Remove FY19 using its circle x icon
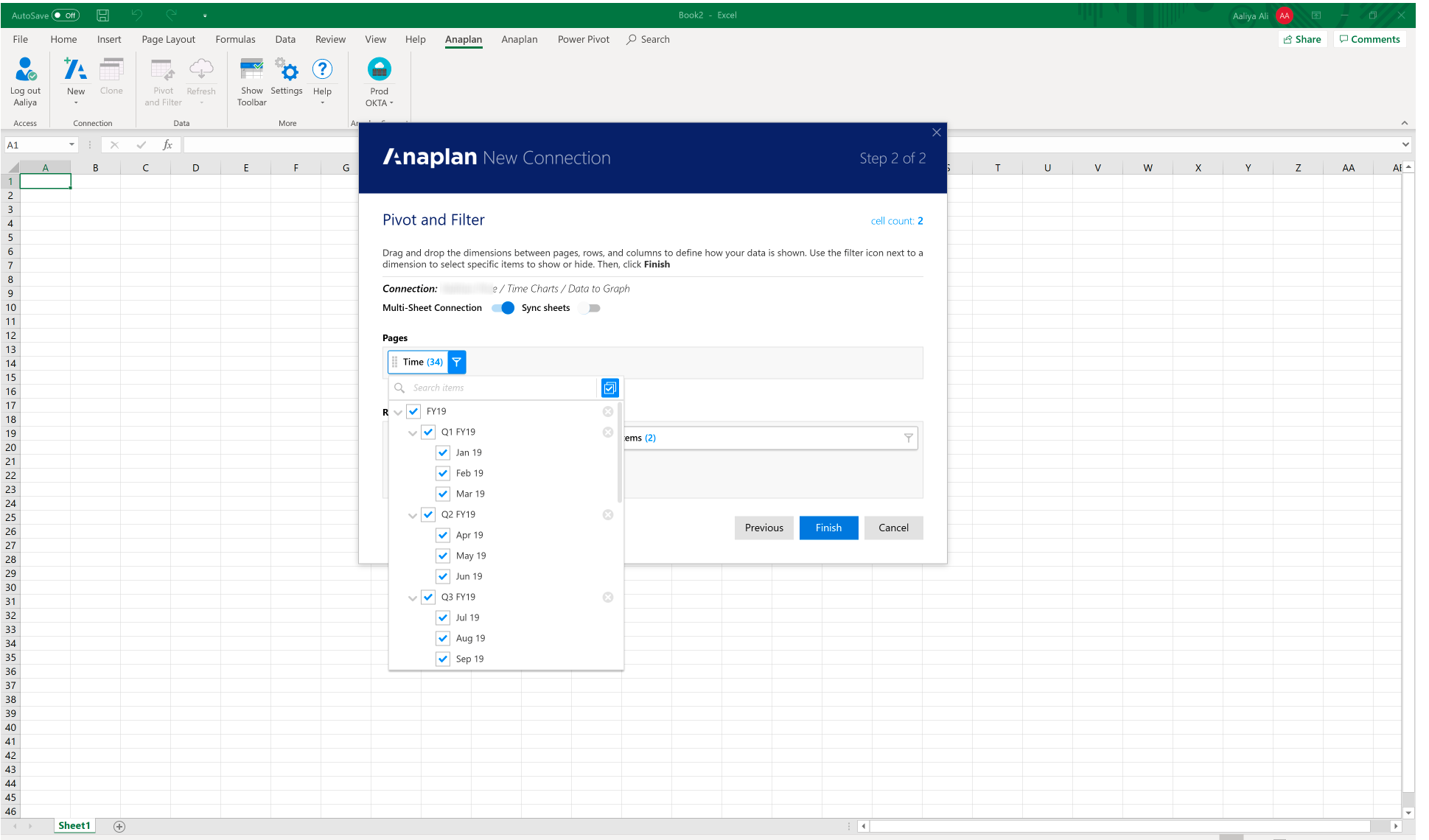This screenshot has width=1429, height=840. (608, 412)
